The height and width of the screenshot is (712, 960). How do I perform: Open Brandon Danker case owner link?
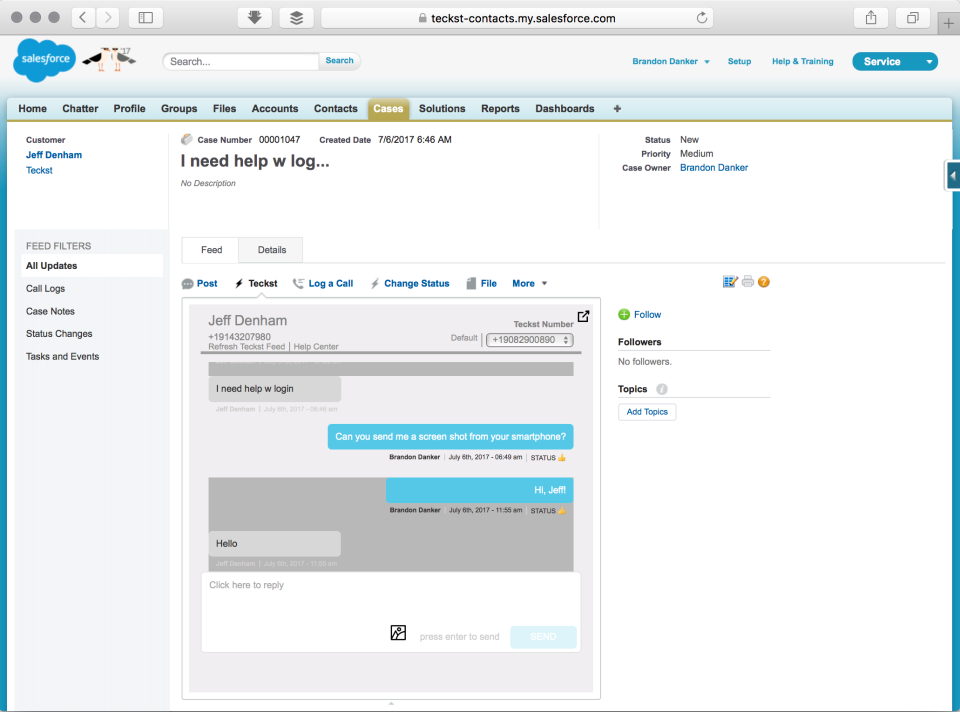pos(714,168)
